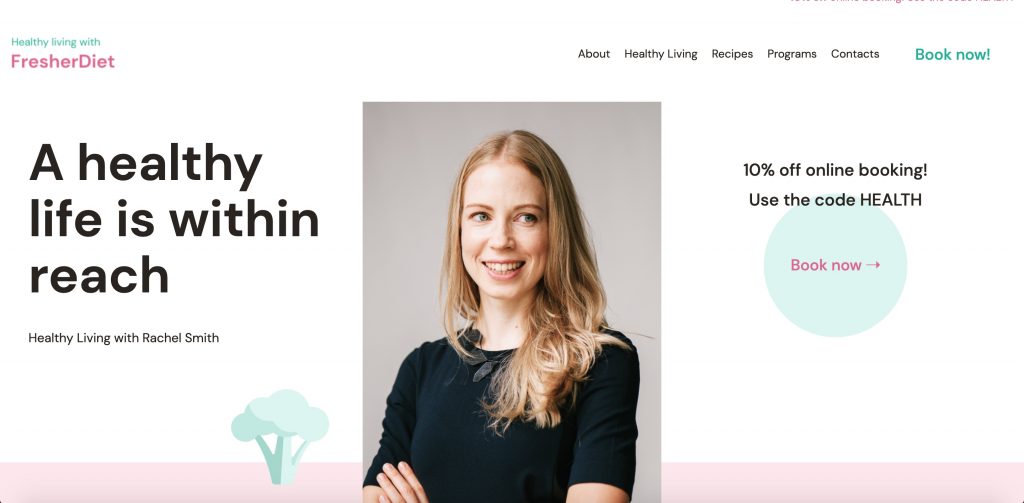Click the 'Healthy living with' tagline above logo
1024x503 pixels.
pos(56,42)
